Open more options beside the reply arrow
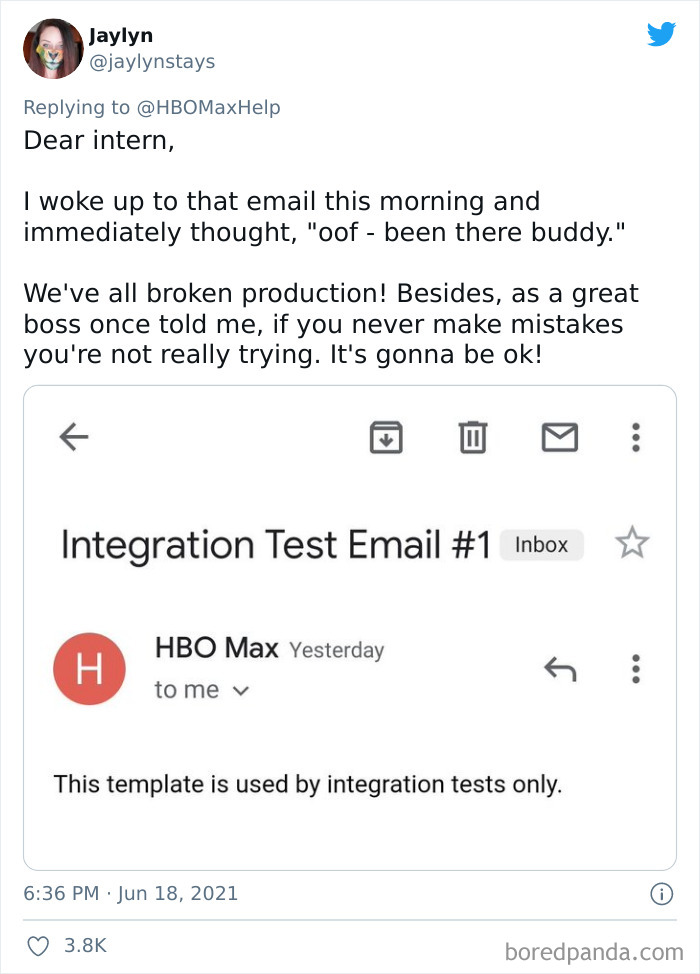Viewport: 700px width, 974px height. pyautogui.click(x=635, y=669)
